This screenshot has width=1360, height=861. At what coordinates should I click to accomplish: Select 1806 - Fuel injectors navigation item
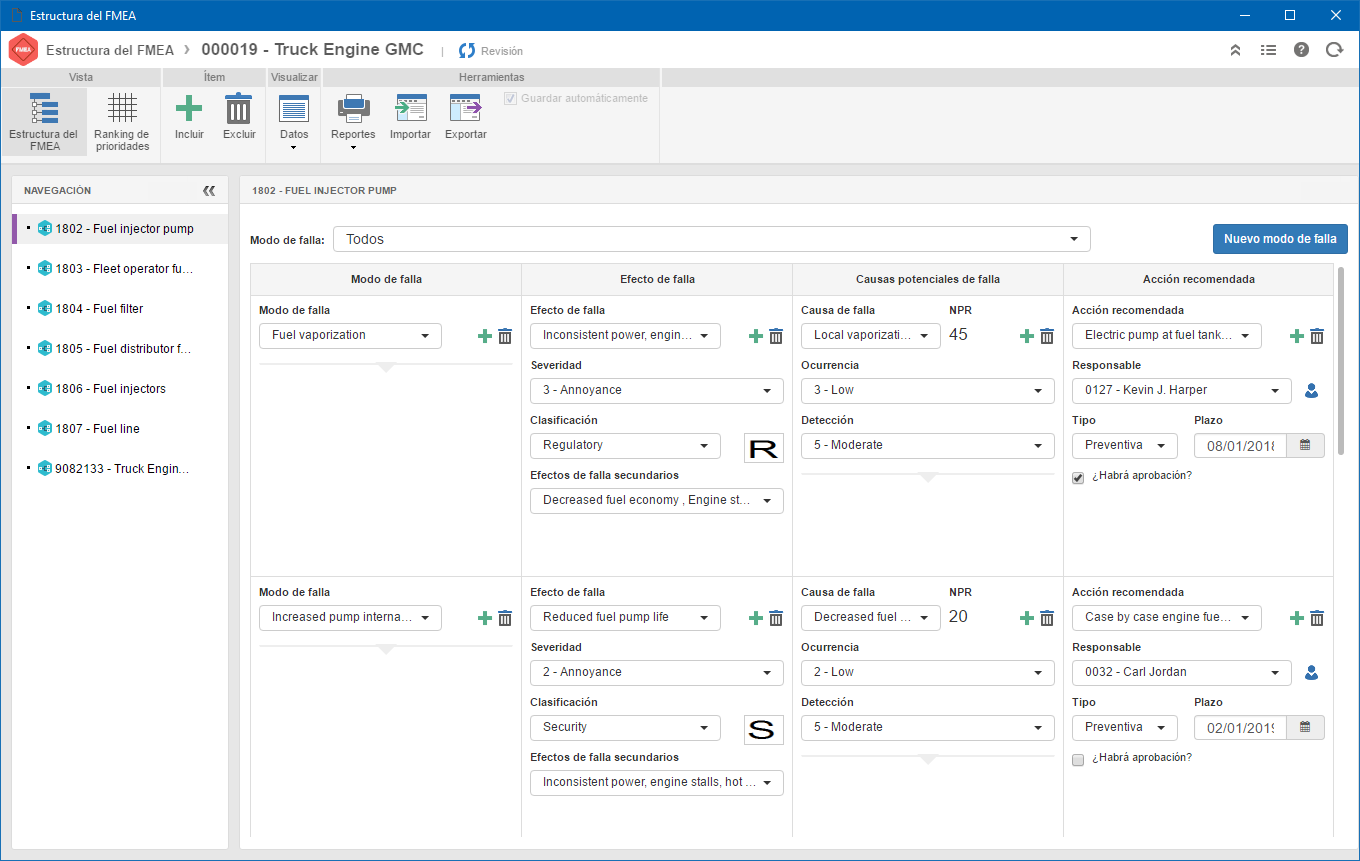pos(111,389)
